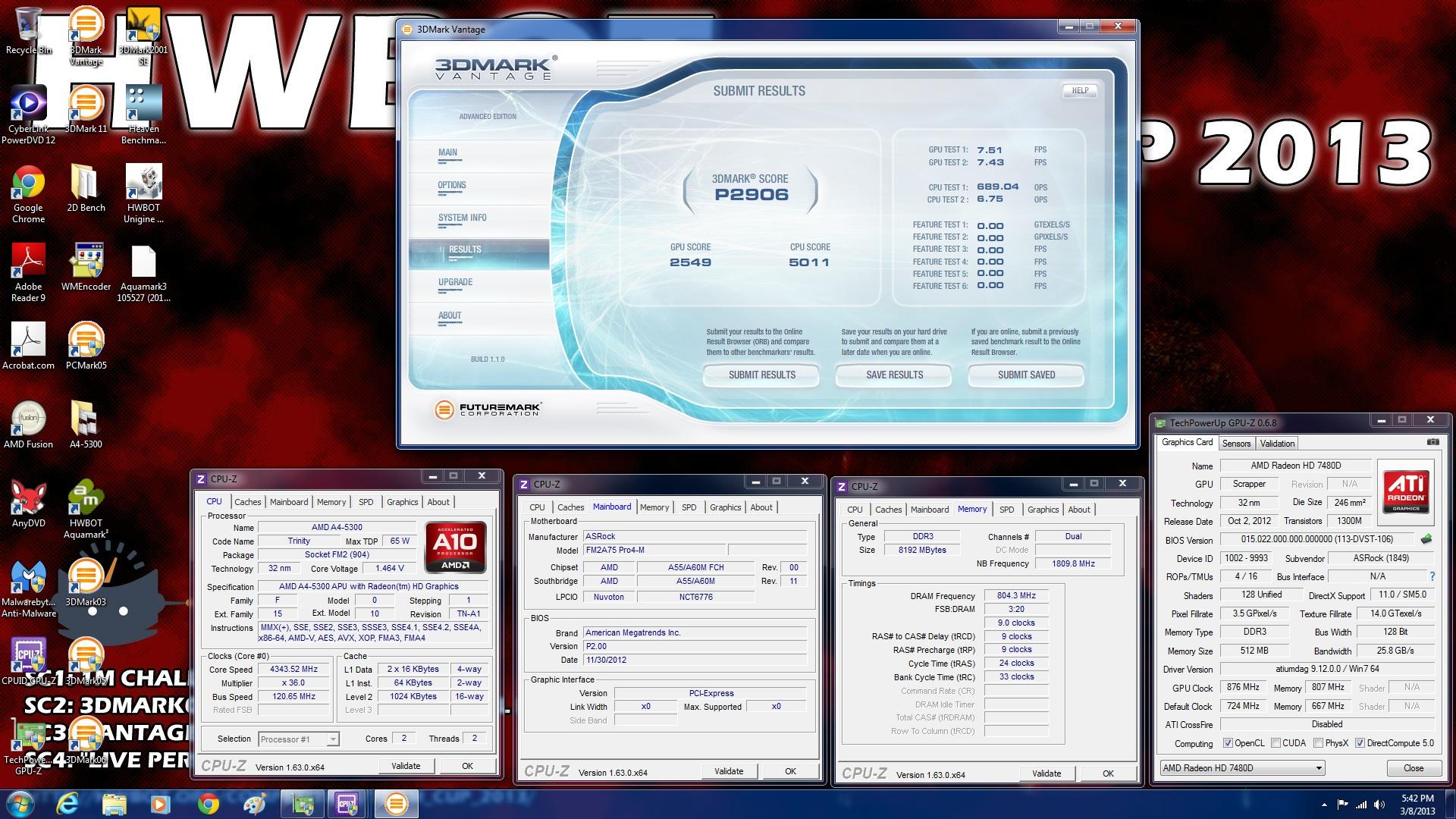Open Internet Explorer from the taskbar
The image size is (1456, 819).
tap(67, 804)
